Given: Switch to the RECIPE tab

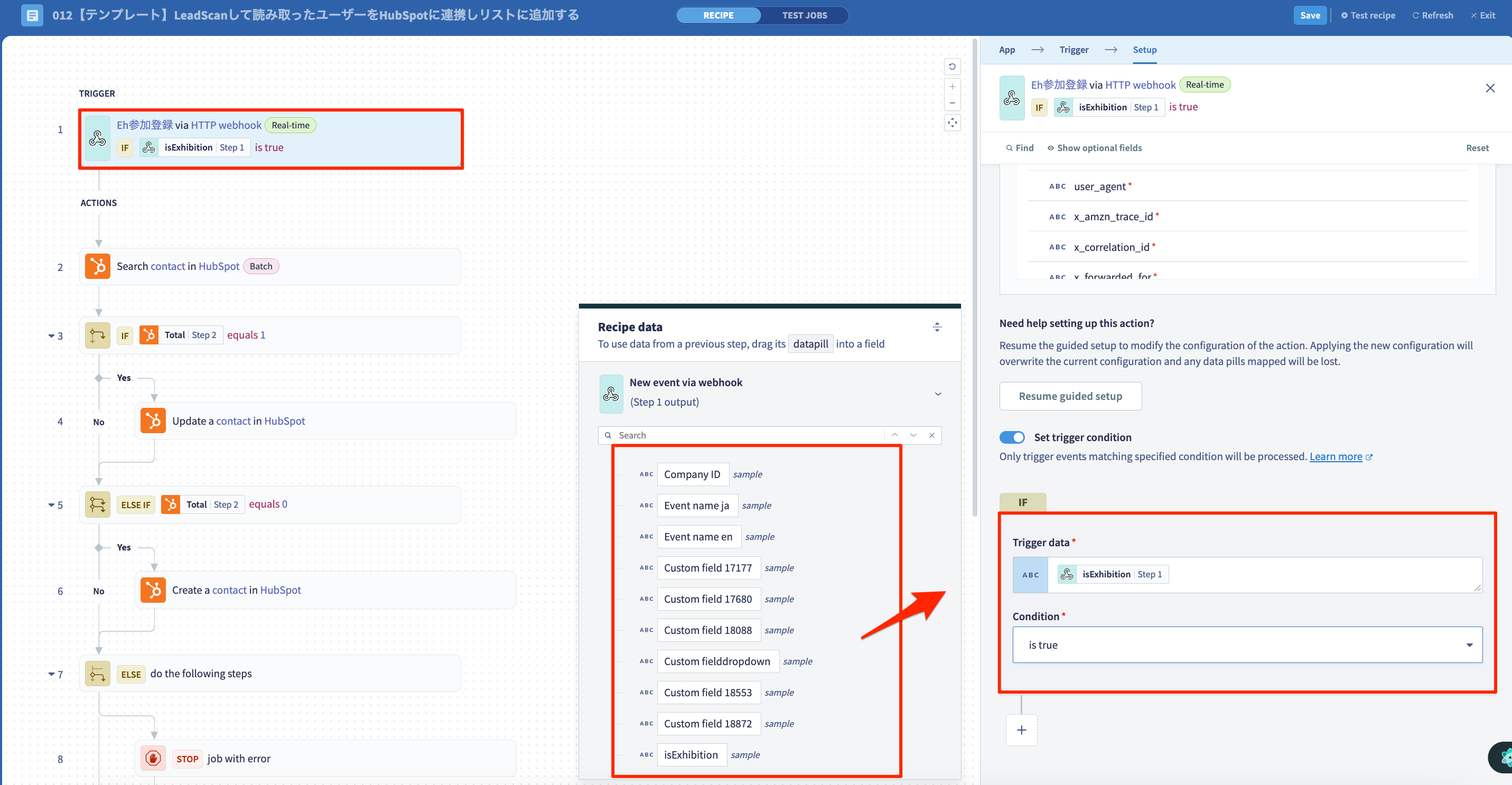Looking at the screenshot, I should [x=718, y=15].
